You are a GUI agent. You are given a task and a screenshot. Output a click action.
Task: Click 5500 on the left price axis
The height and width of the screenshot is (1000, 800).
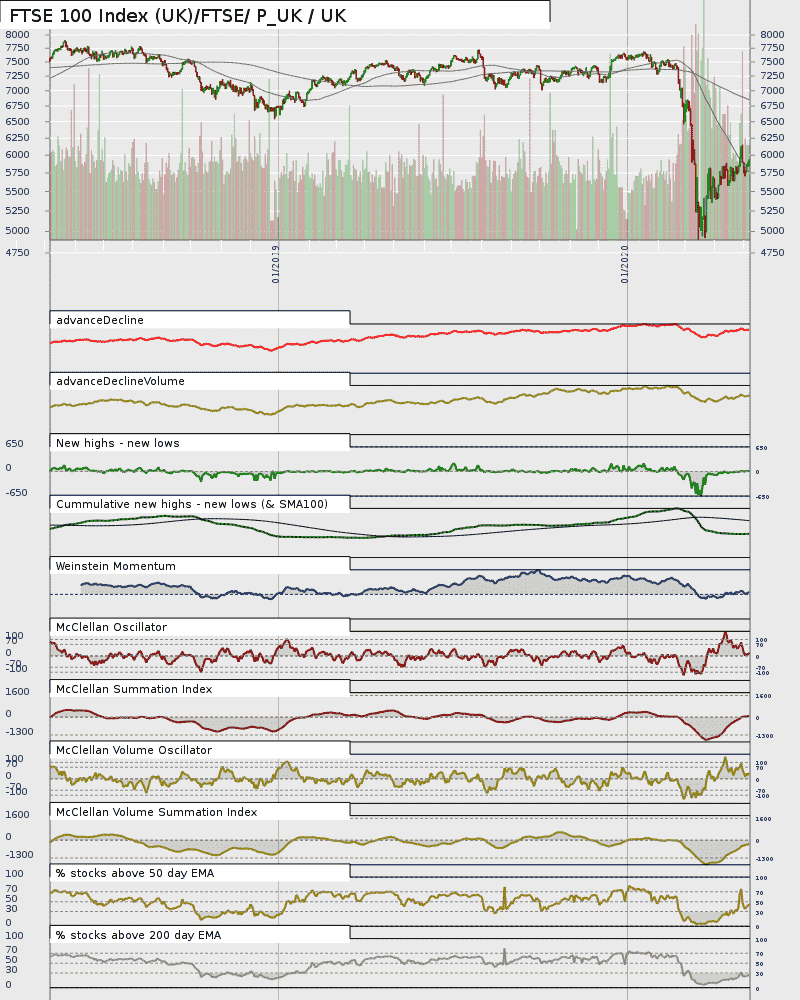(x=17, y=191)
